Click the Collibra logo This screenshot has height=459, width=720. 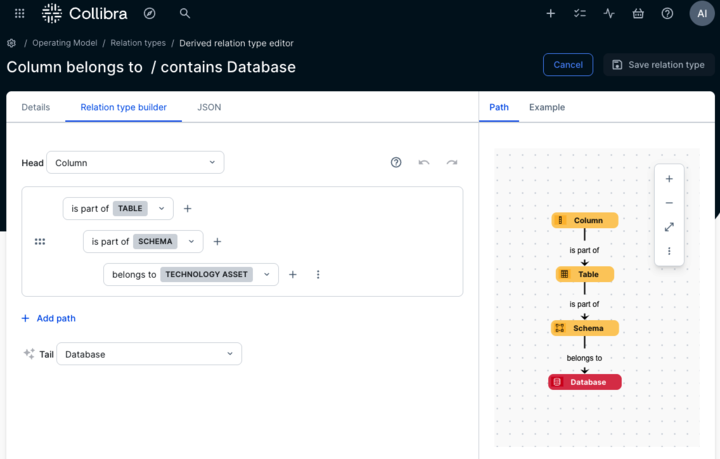click(84, 13)
